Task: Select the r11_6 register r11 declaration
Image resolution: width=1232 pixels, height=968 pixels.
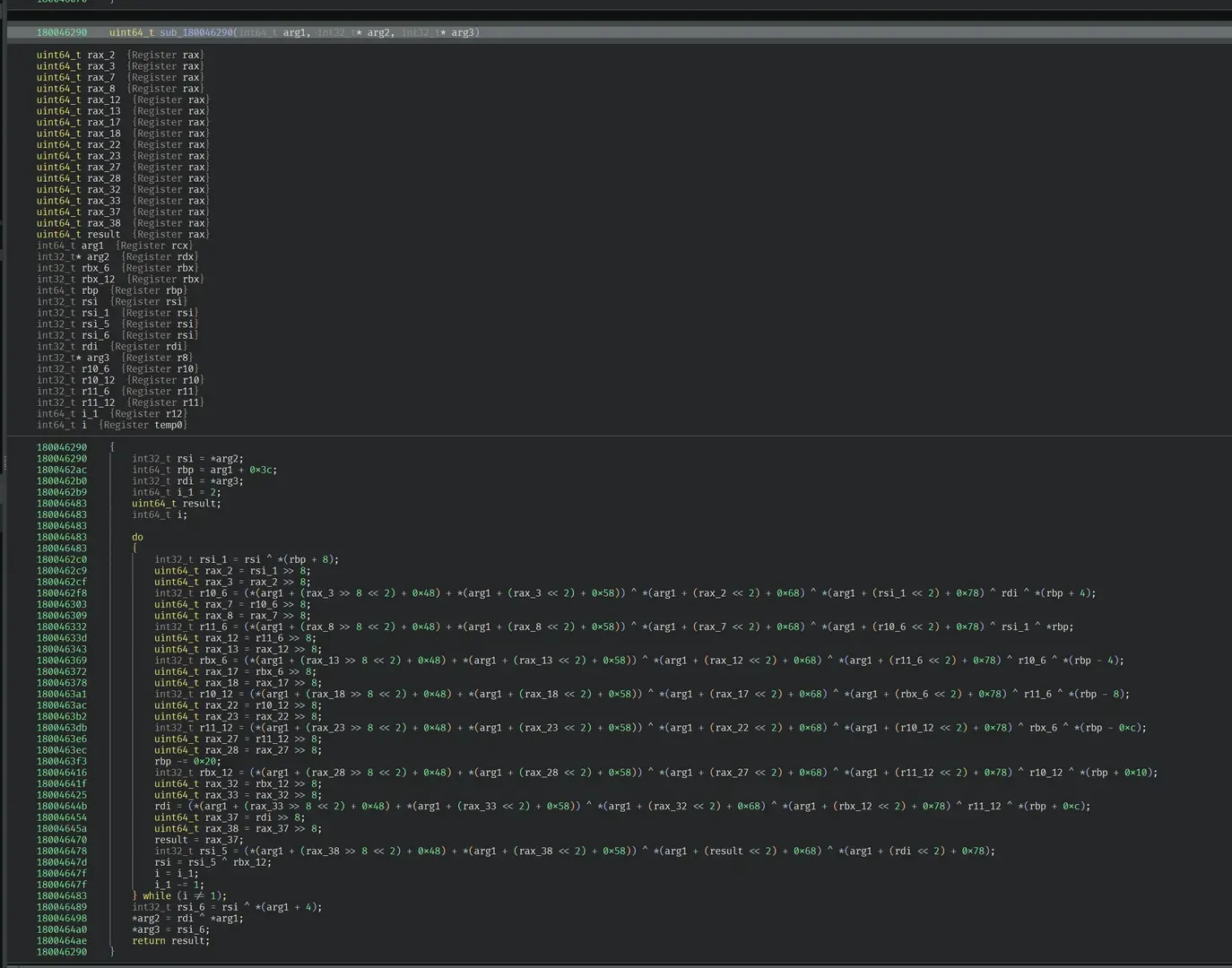Action: [x=117, y=391]
